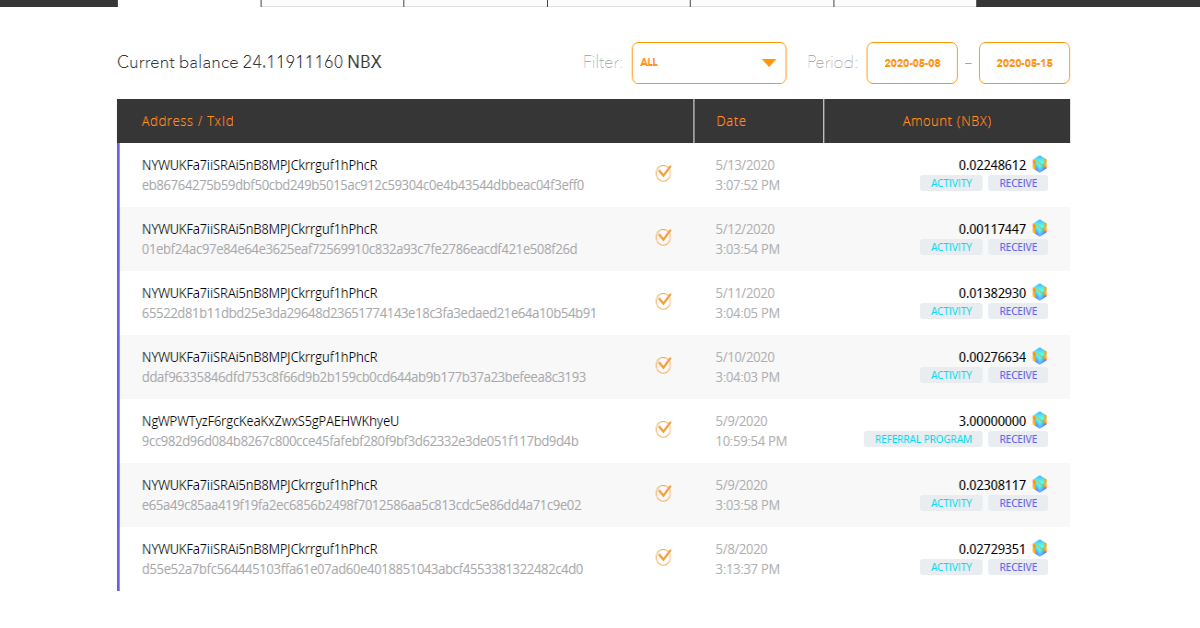Screen dimensions: 1200x628
Task: Select TxId starting ddaf96335846dfd7
Action: (364, 377)
